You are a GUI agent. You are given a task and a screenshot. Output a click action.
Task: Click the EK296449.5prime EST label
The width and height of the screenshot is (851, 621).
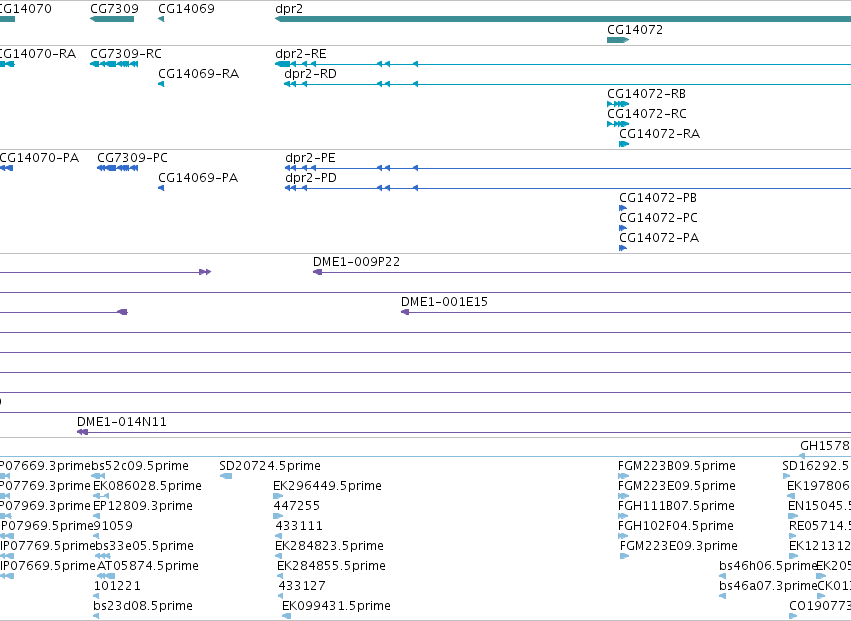[327, 485]
